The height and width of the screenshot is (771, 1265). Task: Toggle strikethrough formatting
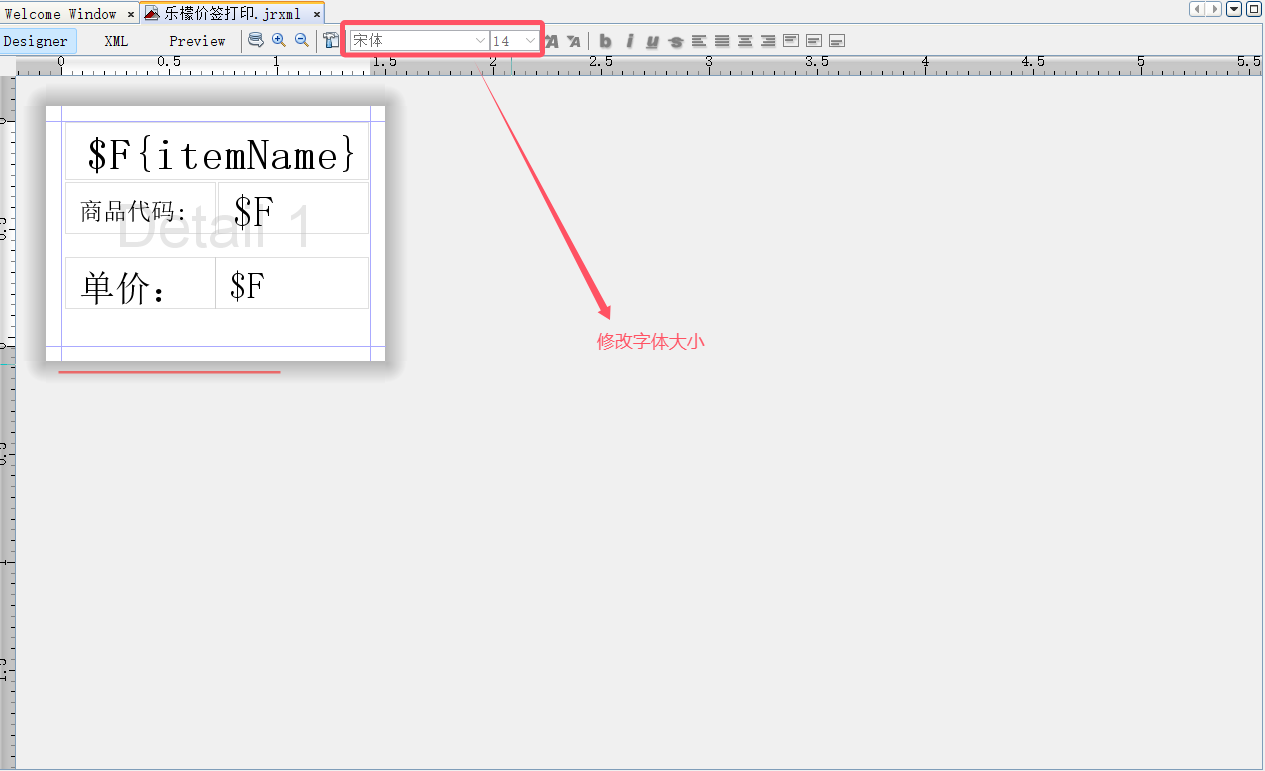point(676,41)
